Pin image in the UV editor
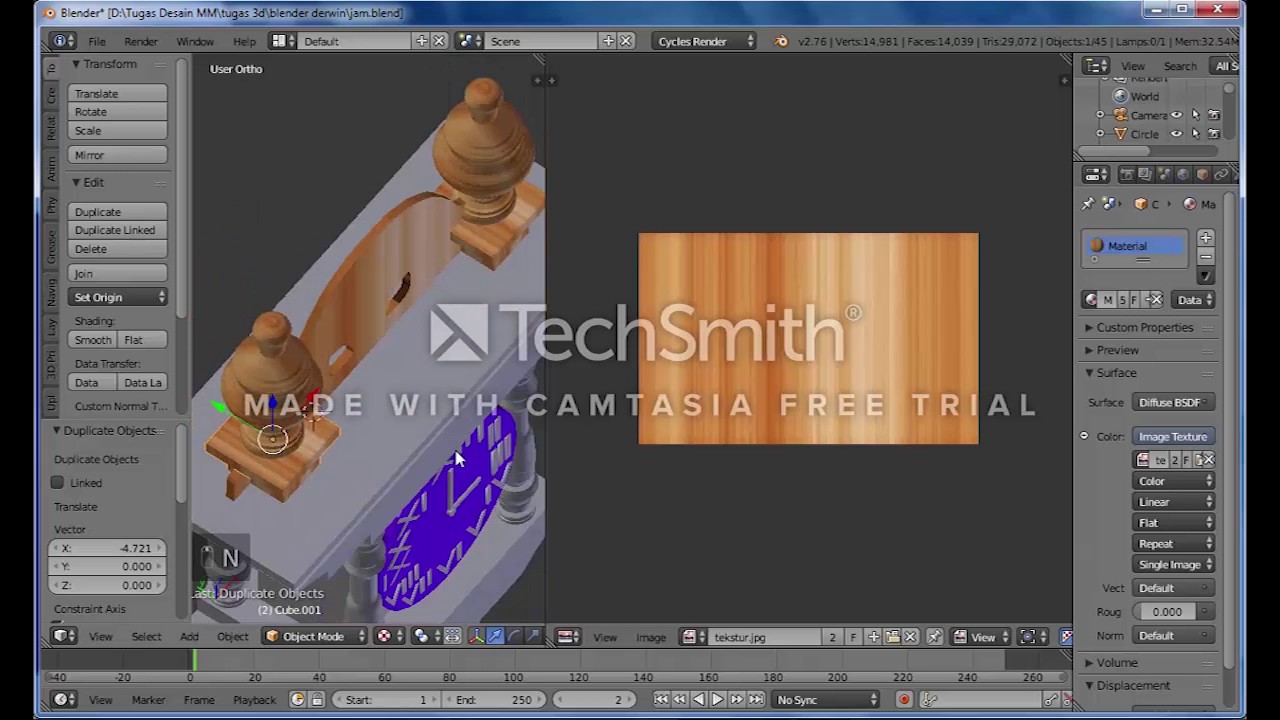Viewport: 1280px width, 720px height. [934, 637]
